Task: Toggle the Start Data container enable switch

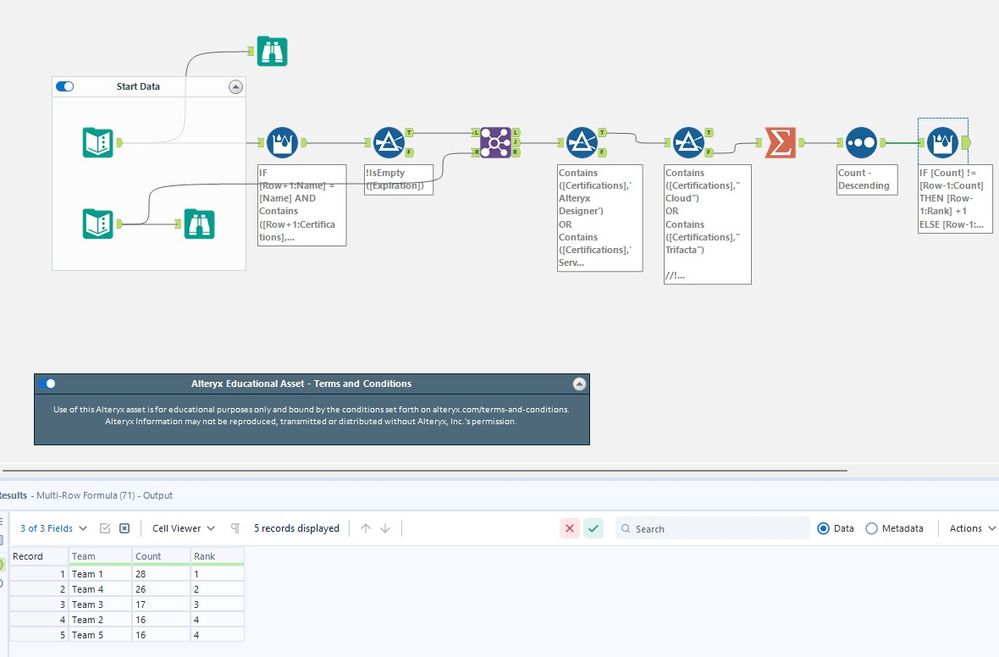Action: click(x=65, y=86)
